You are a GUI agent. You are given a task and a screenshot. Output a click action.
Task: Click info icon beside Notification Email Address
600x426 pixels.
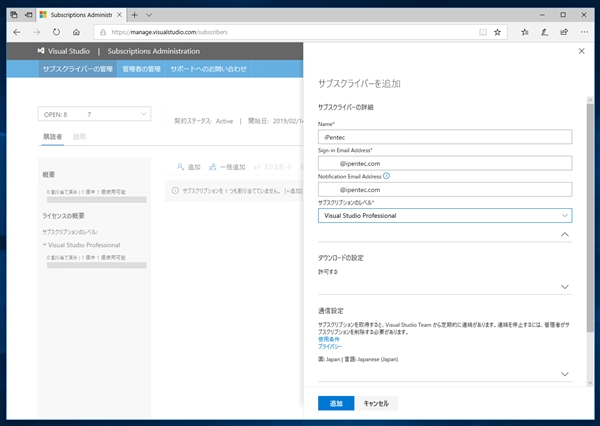coord(386,176)
